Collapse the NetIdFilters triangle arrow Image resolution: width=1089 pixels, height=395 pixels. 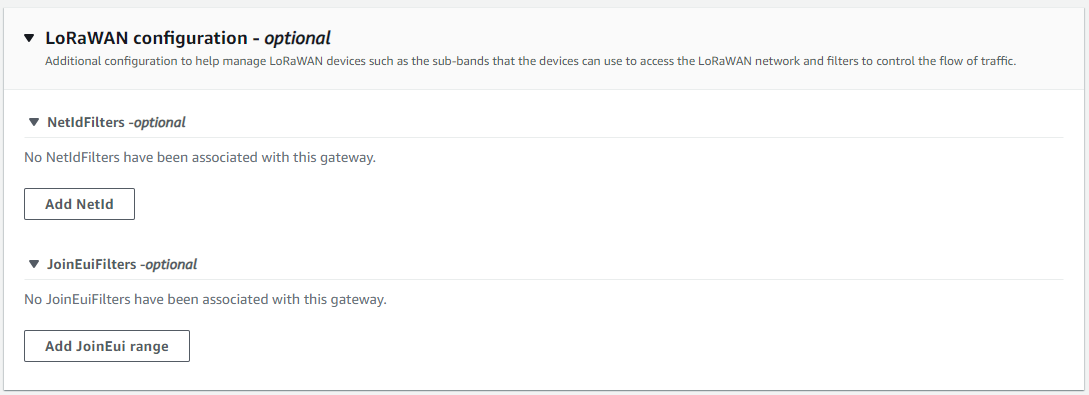33,122
